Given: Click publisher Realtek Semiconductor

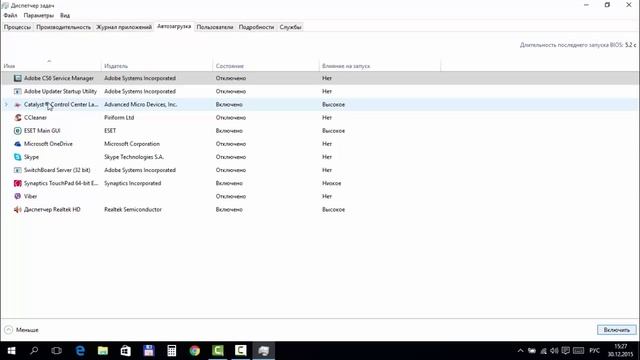Looking at the screenshot, I should [x=133, y=209].
